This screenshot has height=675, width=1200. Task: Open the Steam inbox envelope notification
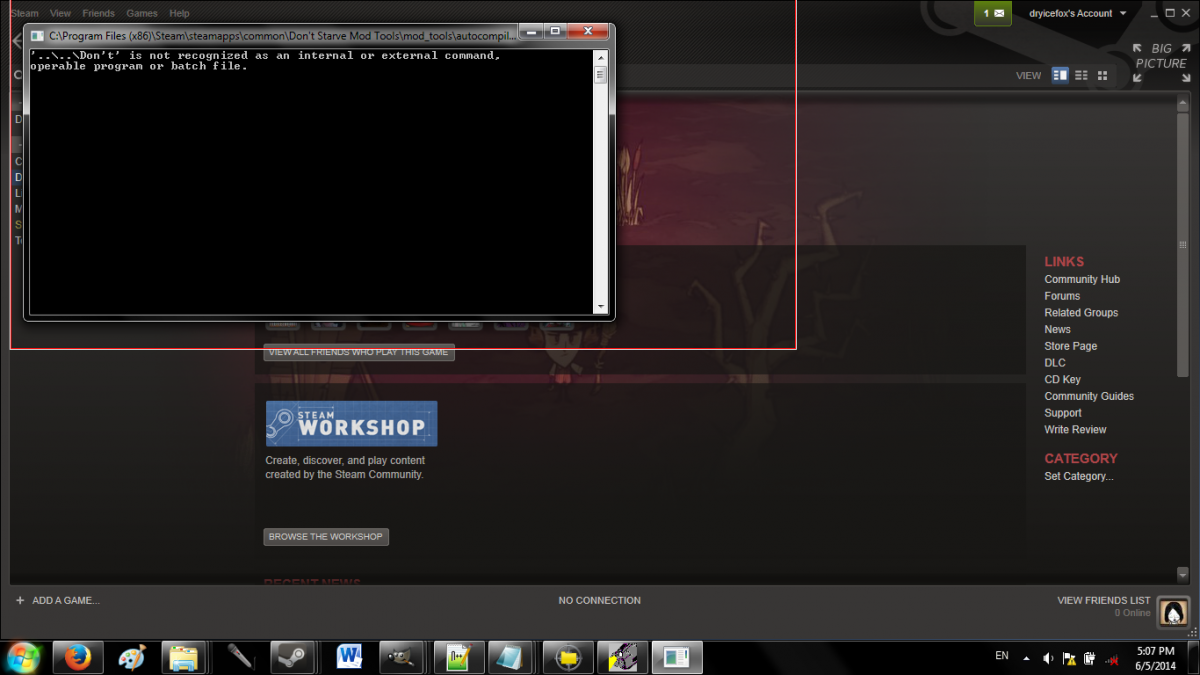[x=993, y=13]
